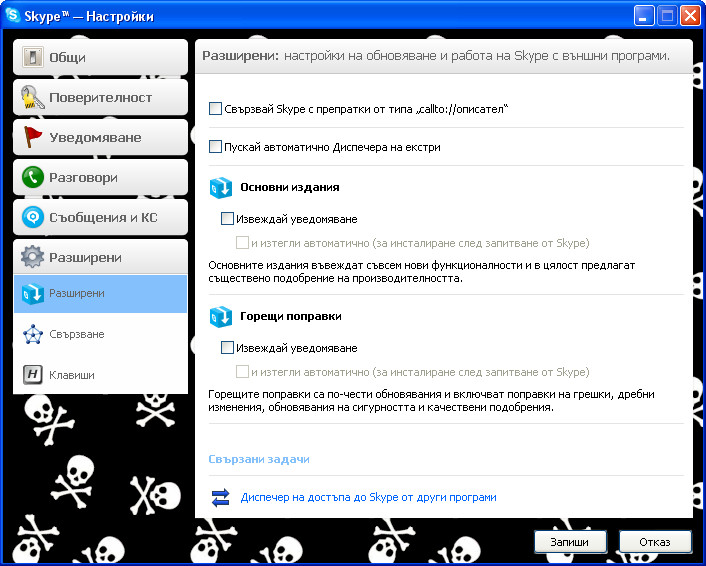Click the red flag icon beside Уведомяване
Image resolution: width=706 pixels, height=566 pixels.
[x=32, y=137]
